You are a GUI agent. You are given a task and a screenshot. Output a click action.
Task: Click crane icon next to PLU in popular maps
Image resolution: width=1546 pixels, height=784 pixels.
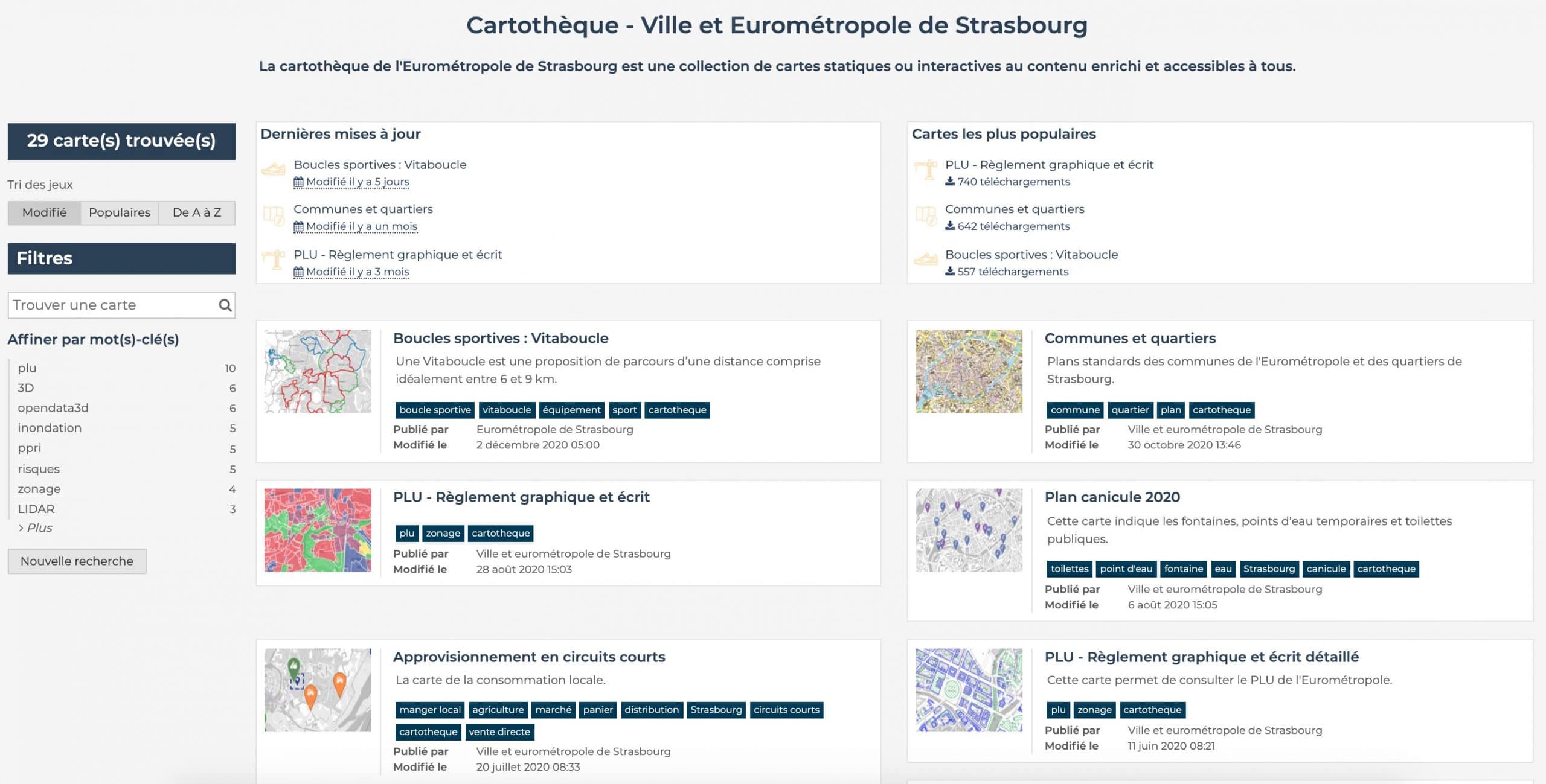point(925,170)
